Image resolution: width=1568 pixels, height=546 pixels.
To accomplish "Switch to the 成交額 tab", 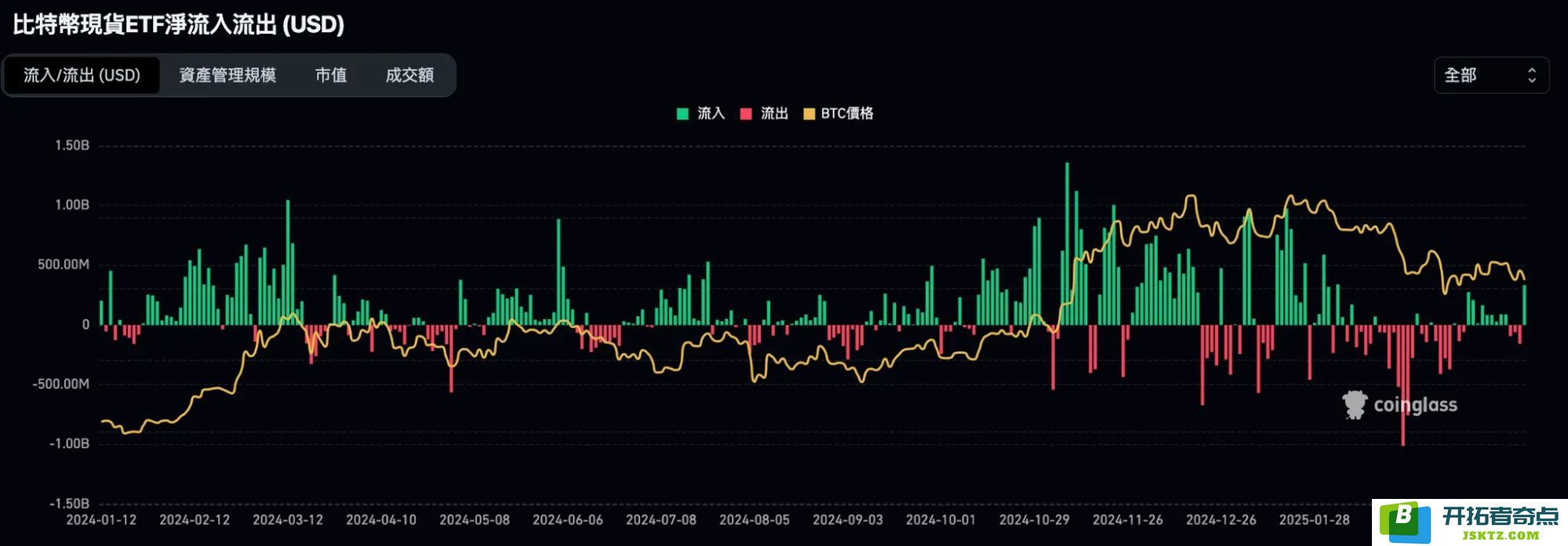I will click(x=409, y=75).
